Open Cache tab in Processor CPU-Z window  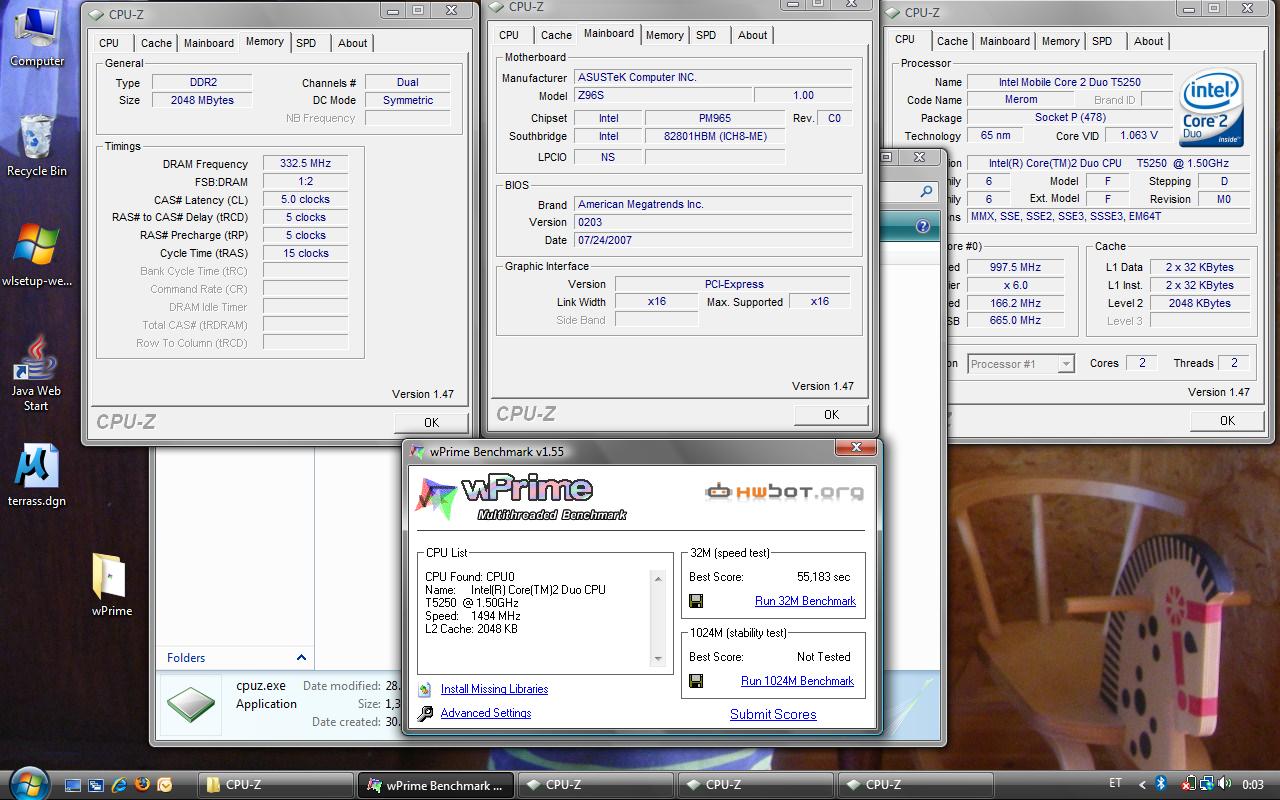pos(952,41)
